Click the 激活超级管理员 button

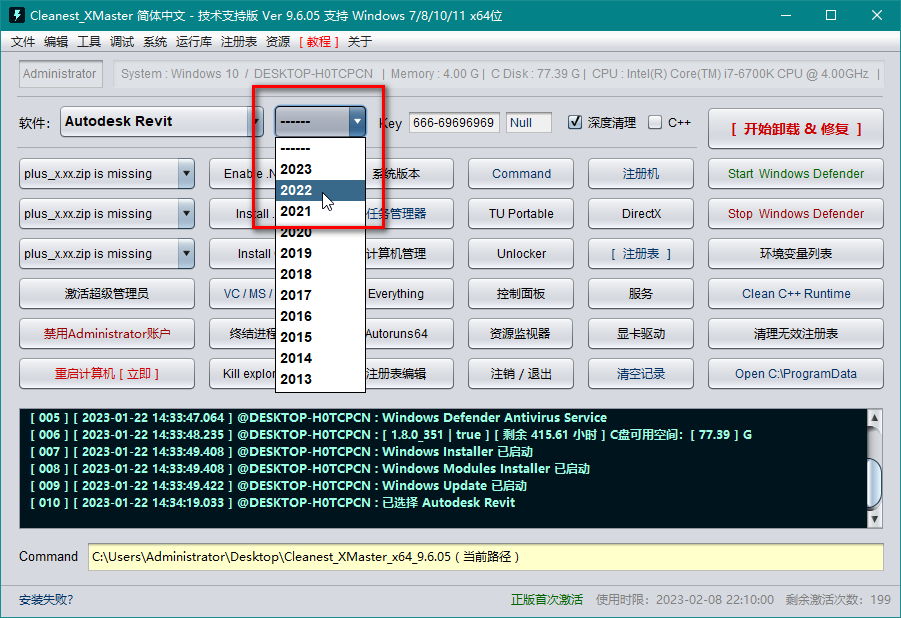coord(107,294)
